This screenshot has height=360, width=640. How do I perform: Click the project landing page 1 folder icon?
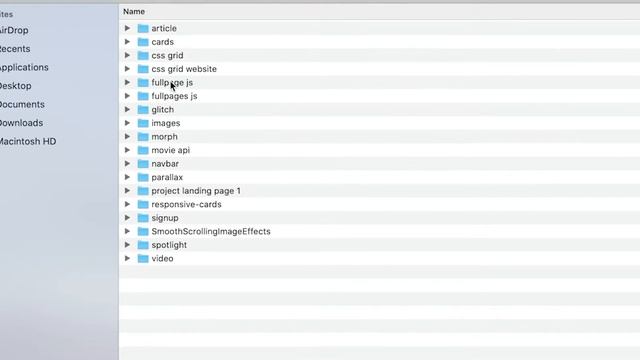pos(143,191)
